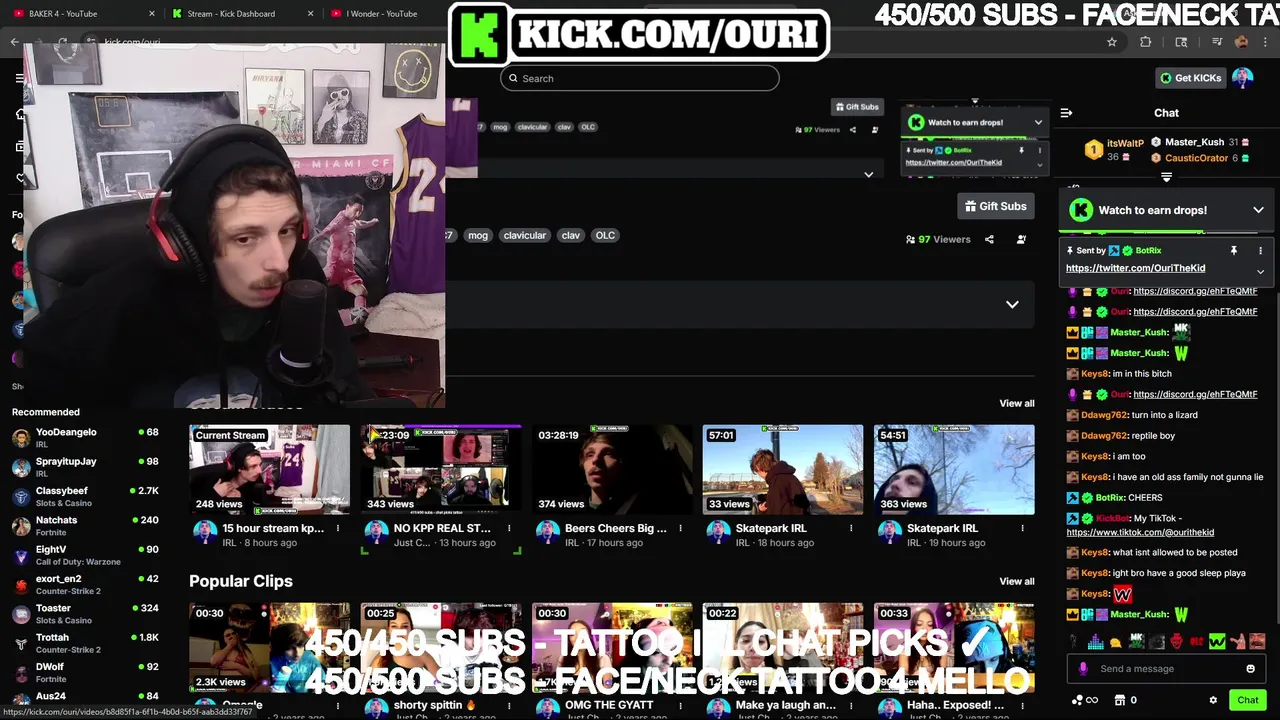Image resolution: width=1280 pixels, height=720 pixels.
Task: Click the channel points infinity icon
Action: coord(1085,700)
